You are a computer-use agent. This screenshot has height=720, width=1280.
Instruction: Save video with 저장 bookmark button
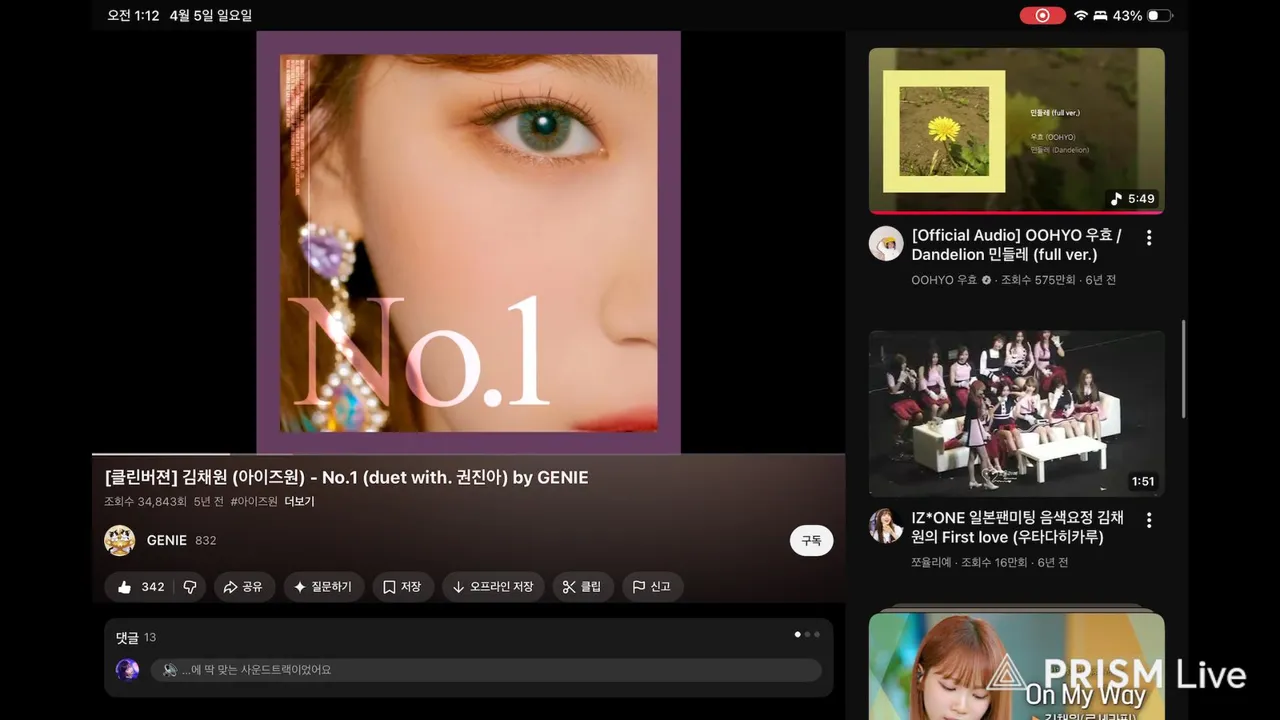point(403,587)
